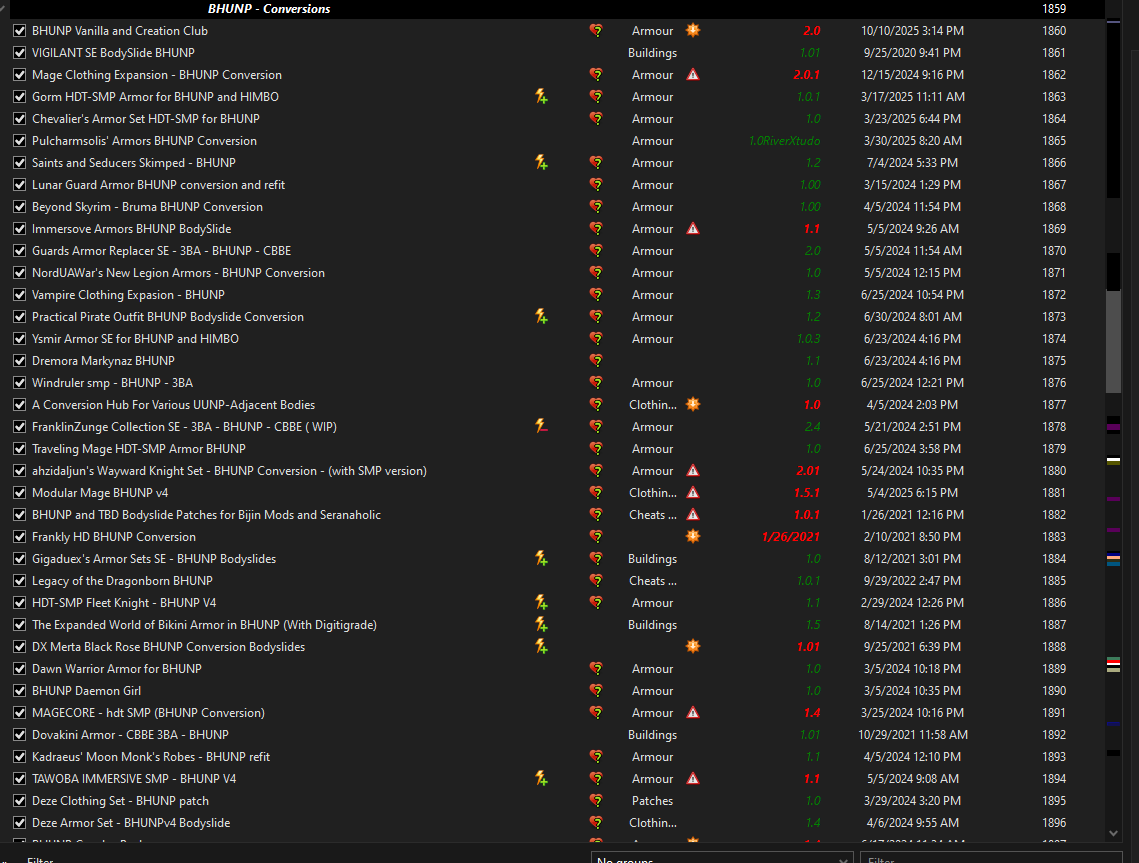Click the update star on DX Merta Black Rose row
Screen dimensions: 1139x863
(693, 647)
